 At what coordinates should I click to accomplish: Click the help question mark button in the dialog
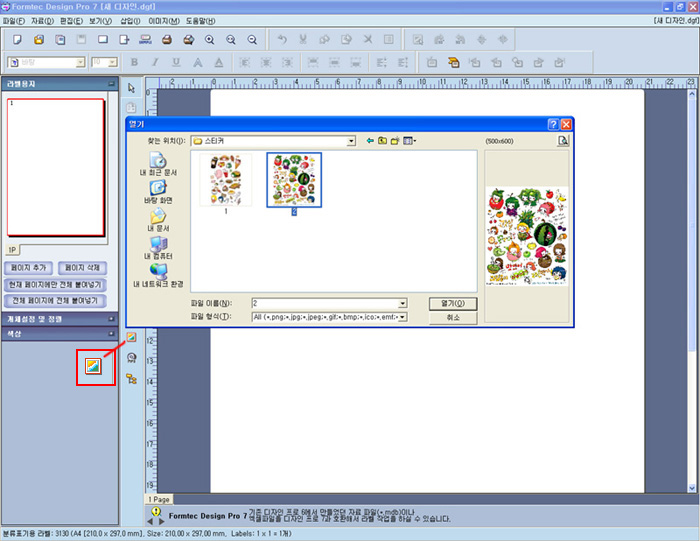click(x=553, y=124)
